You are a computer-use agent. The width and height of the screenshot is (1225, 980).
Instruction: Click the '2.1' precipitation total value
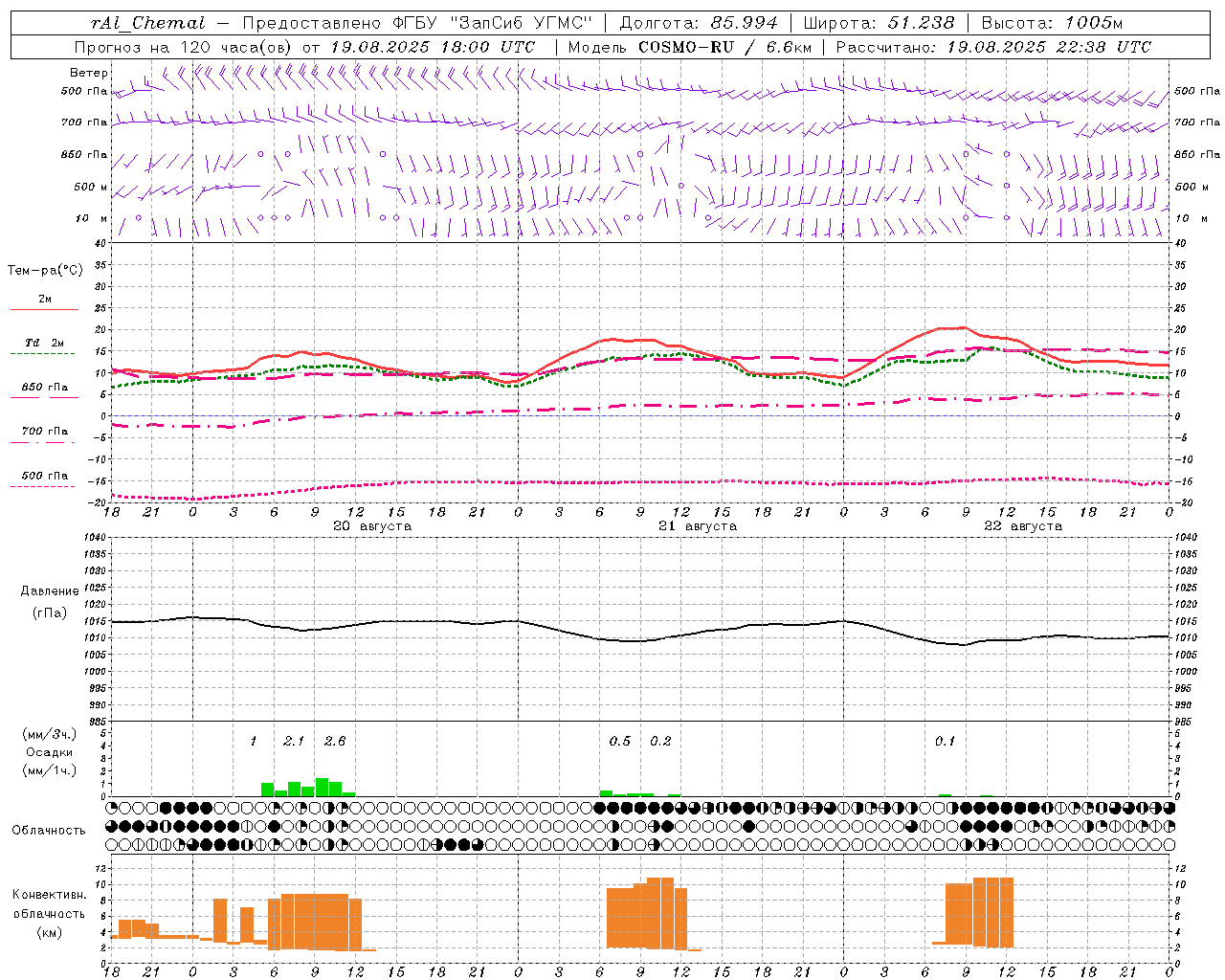click(x=294, y=742)
